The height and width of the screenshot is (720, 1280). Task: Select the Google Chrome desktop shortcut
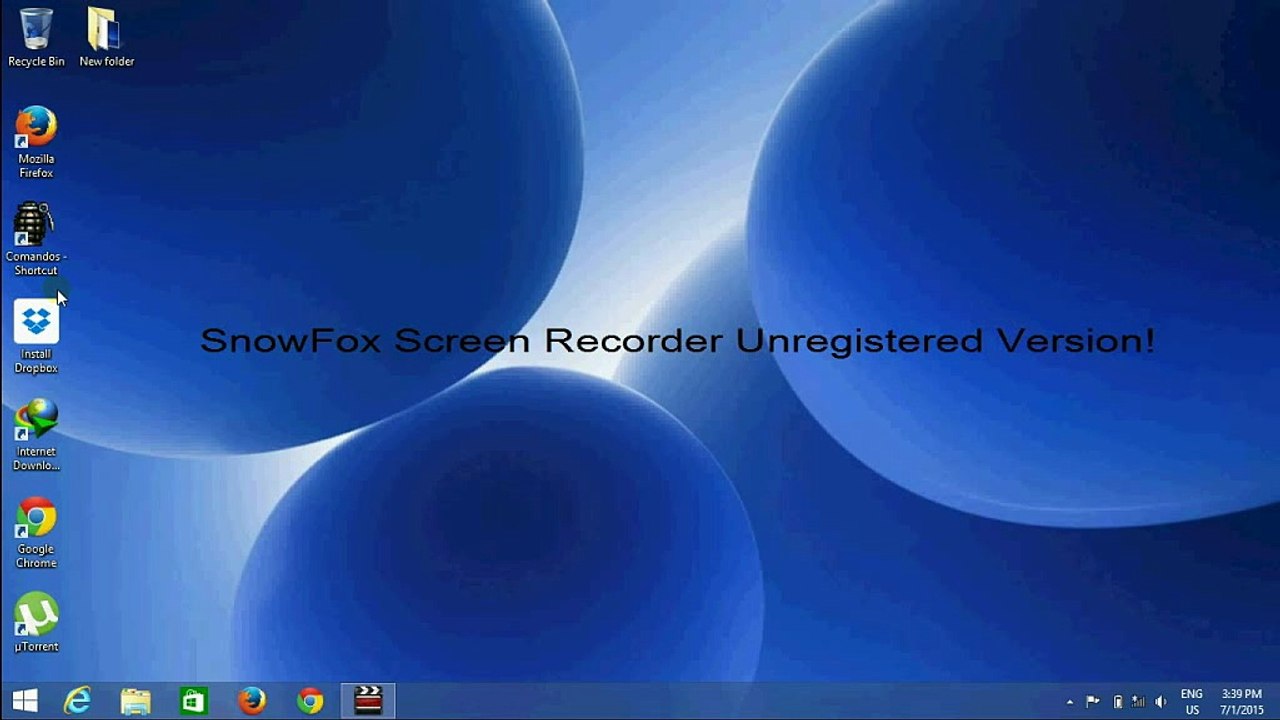click(36, 533)
